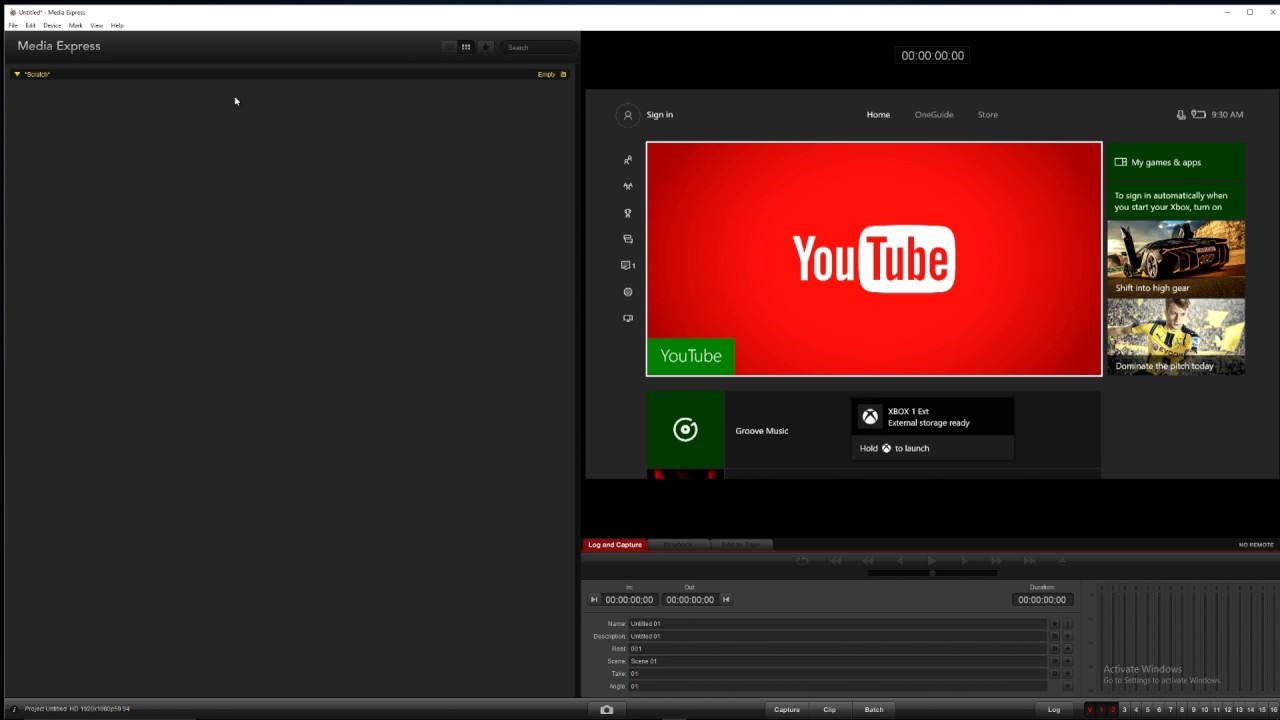Step forward one frame

pos(964,561)
